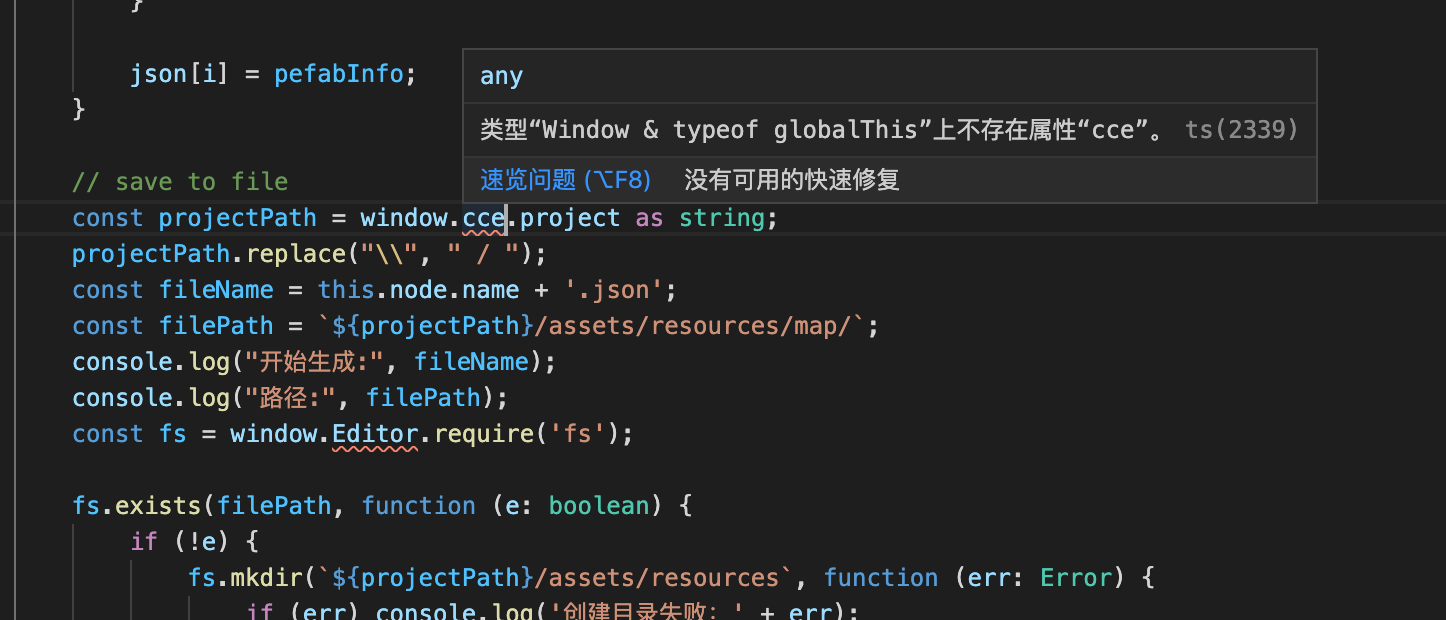Viewport: 1446px width, 620px height.
Task: Click the "boolean" type annotation
Action: point(599,506)
